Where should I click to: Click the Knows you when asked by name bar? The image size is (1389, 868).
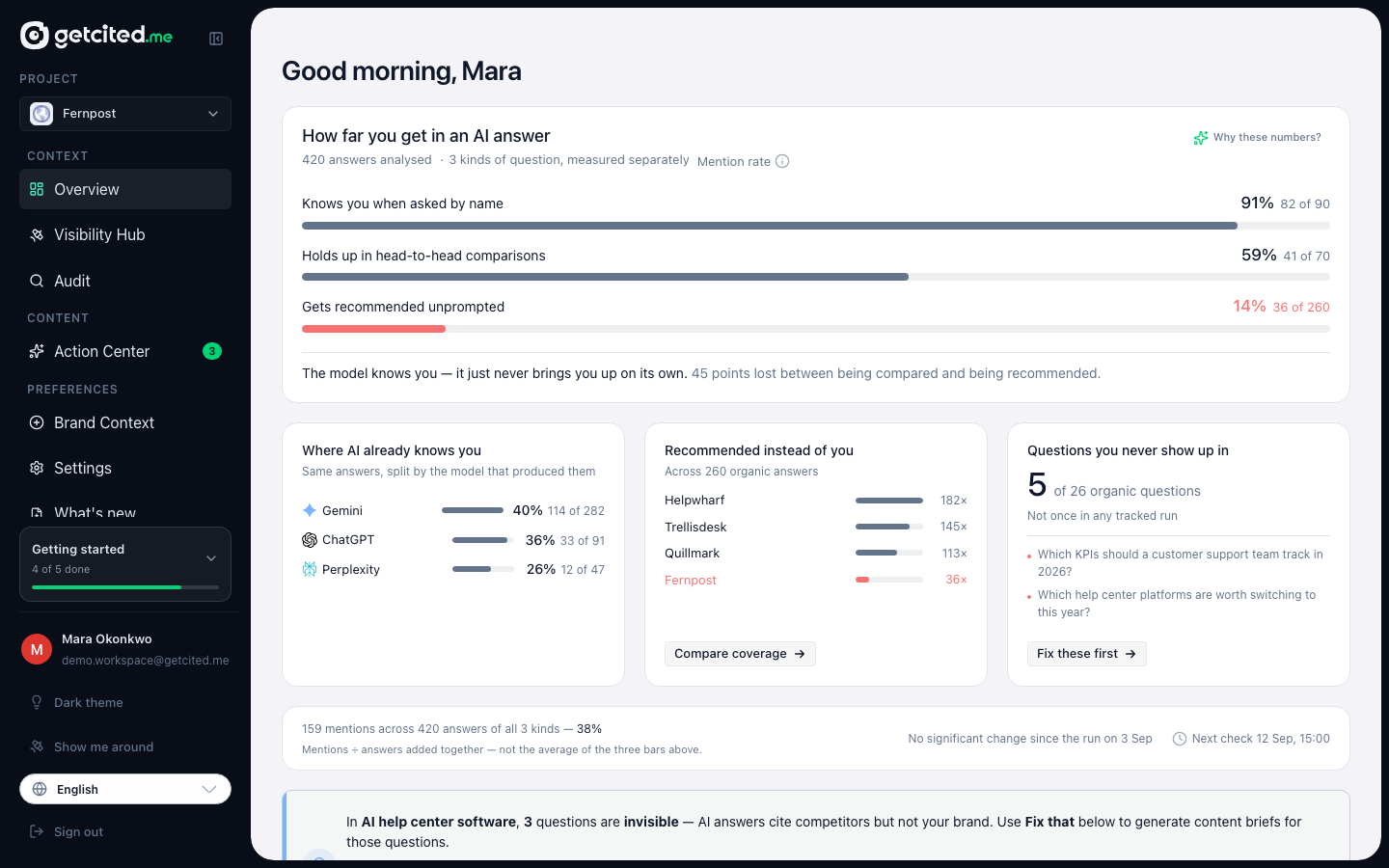click(x=816, y=226)
